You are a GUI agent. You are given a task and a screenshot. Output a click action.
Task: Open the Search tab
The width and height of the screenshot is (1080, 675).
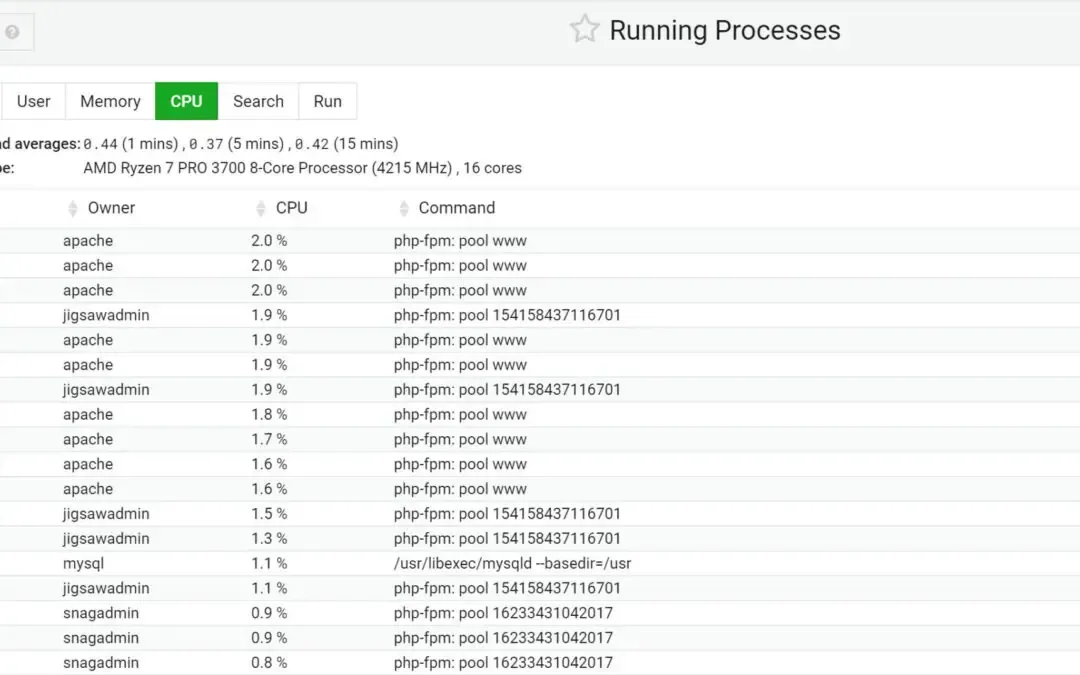258,101
